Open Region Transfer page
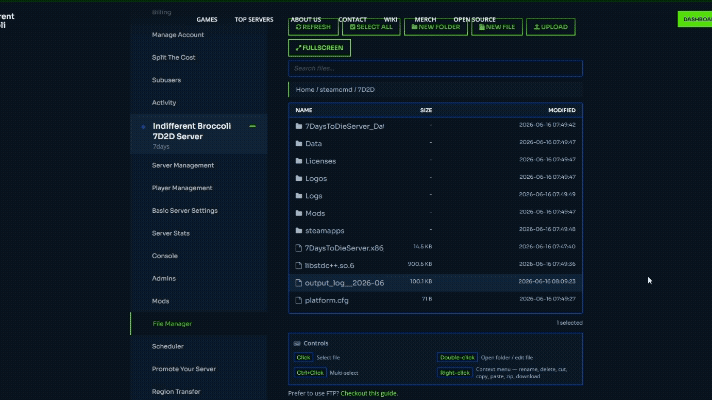 (x=176, y=391)
